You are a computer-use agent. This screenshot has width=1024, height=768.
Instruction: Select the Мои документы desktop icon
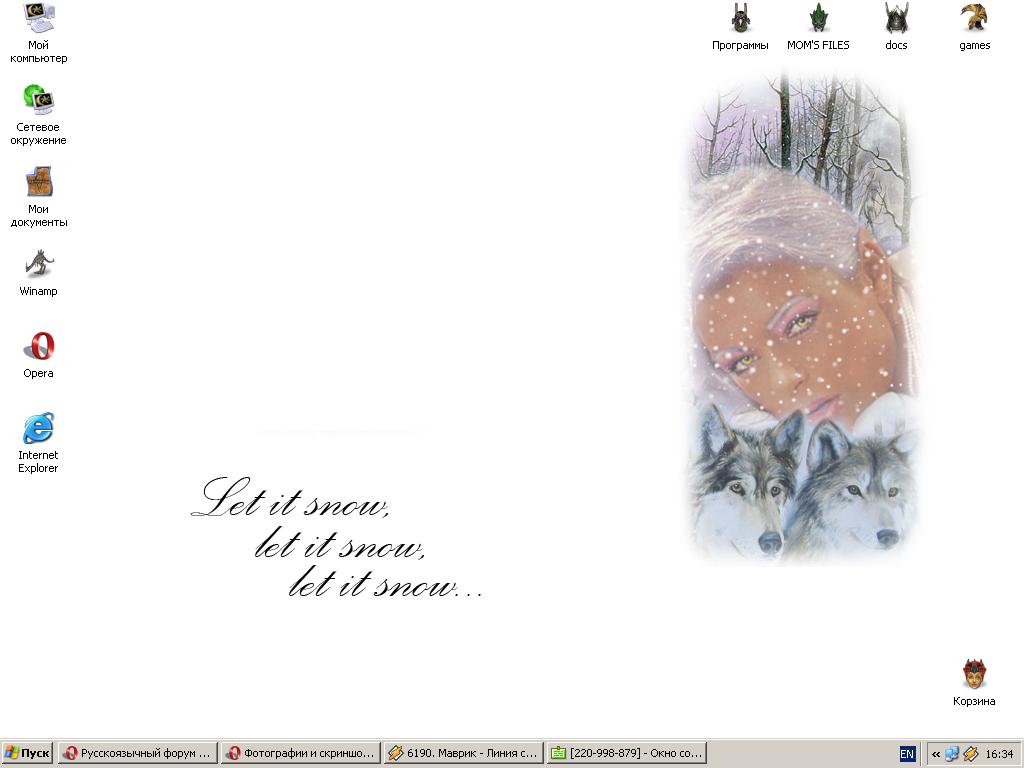[x=39, y=197]
